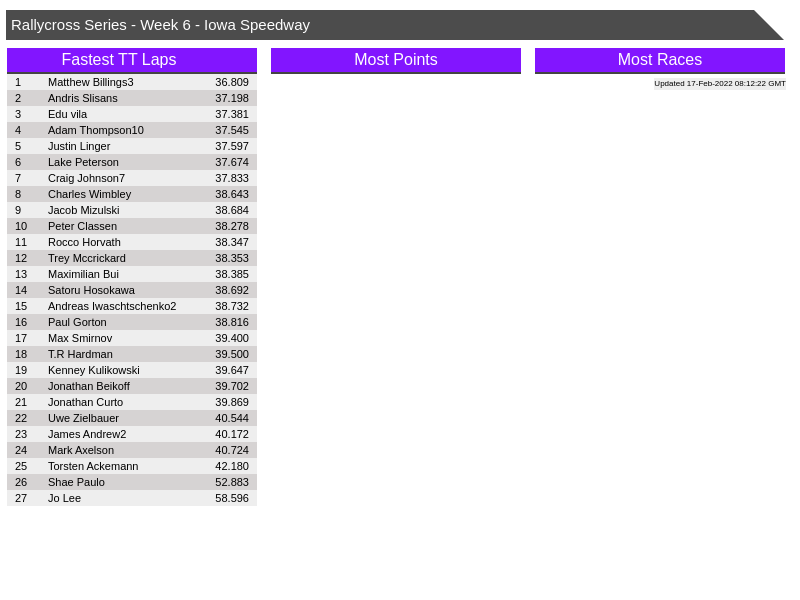Open Satoru Hosokawa driver row
Image resolution: width=800 pixels, height=600 pixels.
tap(91, 290)
